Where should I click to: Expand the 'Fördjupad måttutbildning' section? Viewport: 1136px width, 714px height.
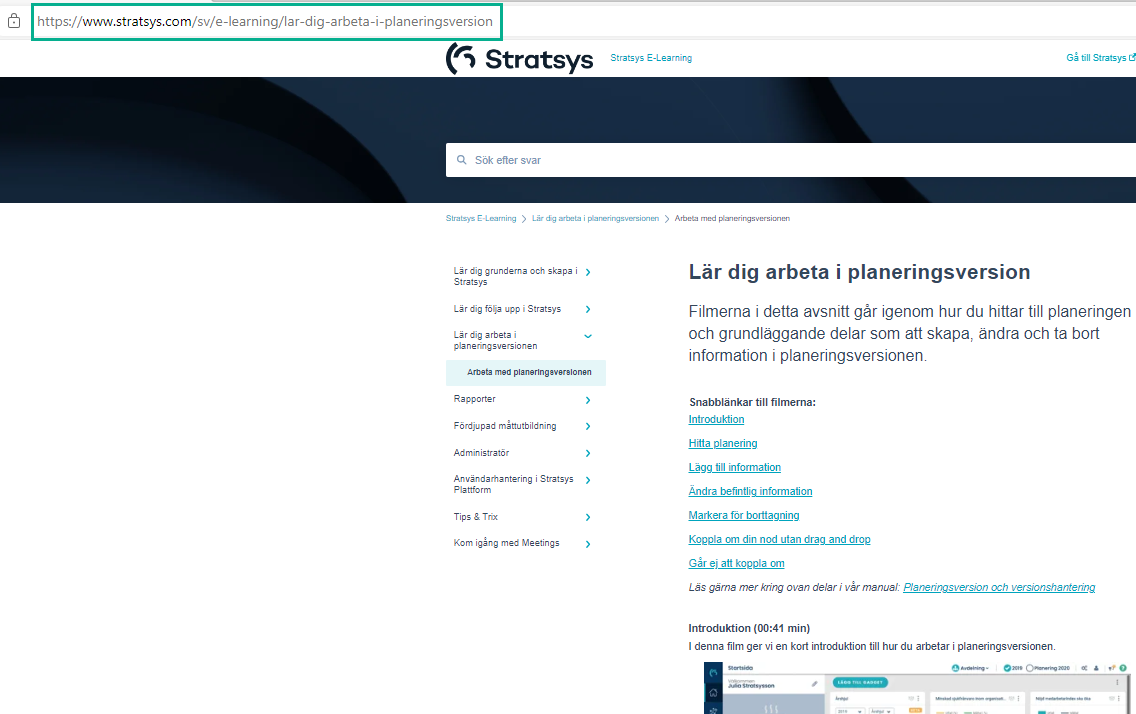coord(587,427)
